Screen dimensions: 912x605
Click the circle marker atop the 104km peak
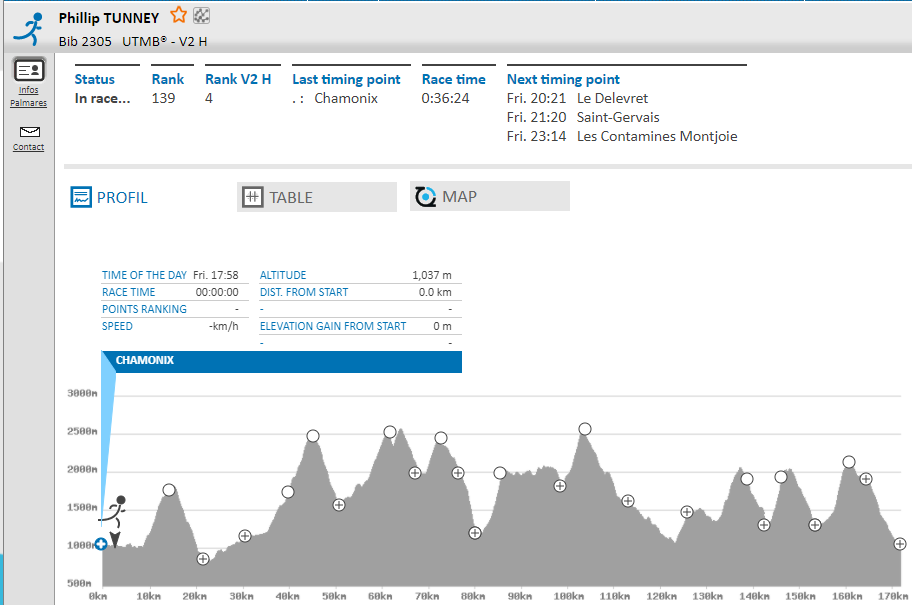(x=585, y=429)
